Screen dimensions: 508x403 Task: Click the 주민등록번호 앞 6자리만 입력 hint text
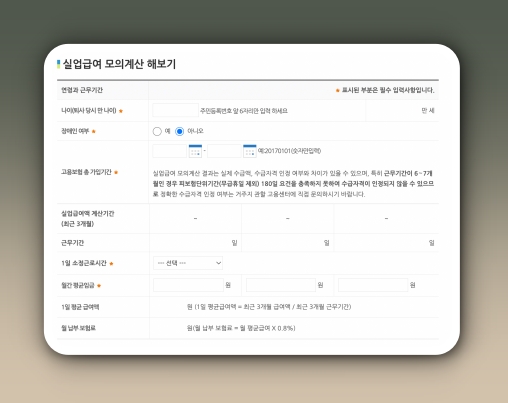click(244, 111)
